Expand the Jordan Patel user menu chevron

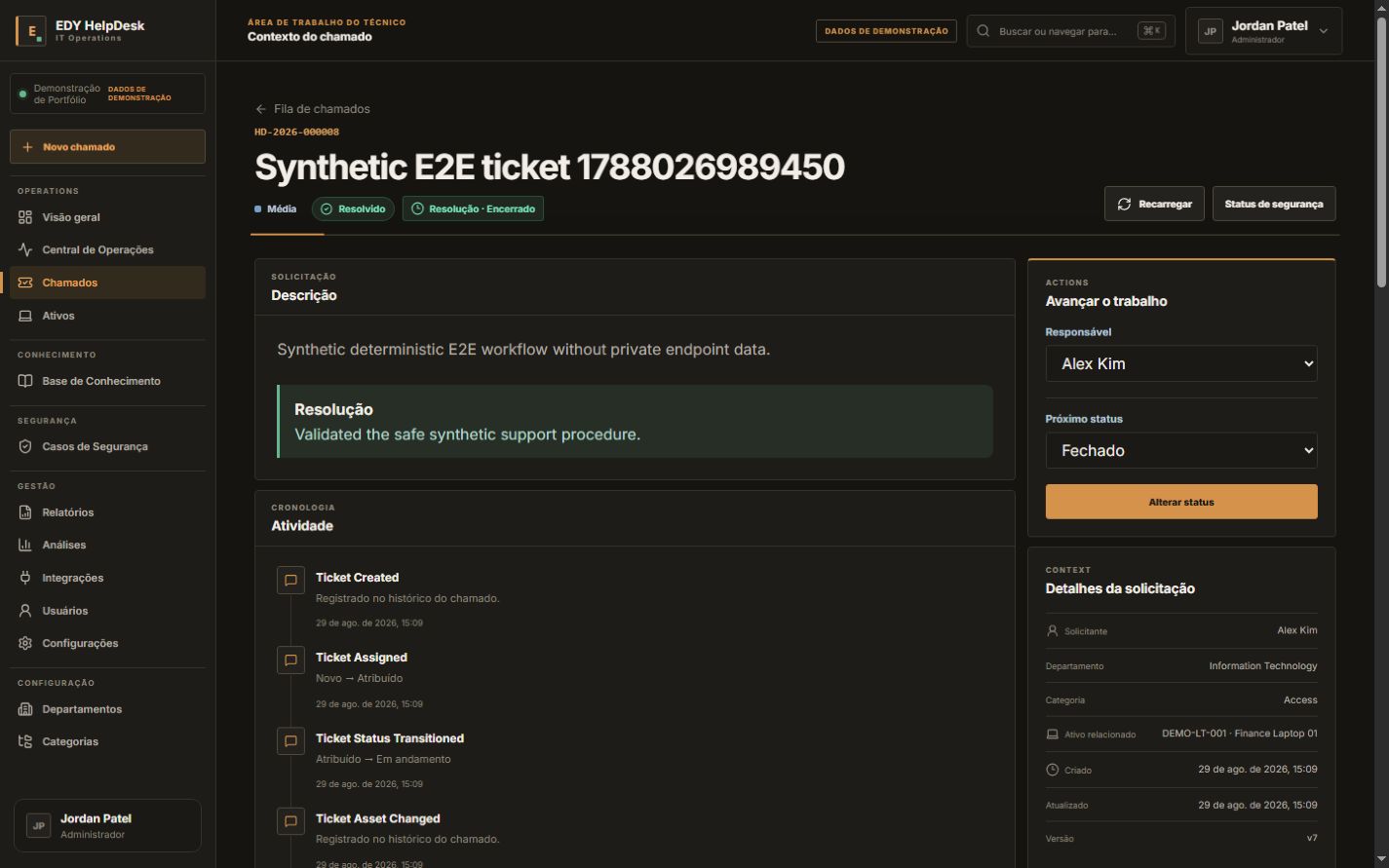coord(1323,31)
